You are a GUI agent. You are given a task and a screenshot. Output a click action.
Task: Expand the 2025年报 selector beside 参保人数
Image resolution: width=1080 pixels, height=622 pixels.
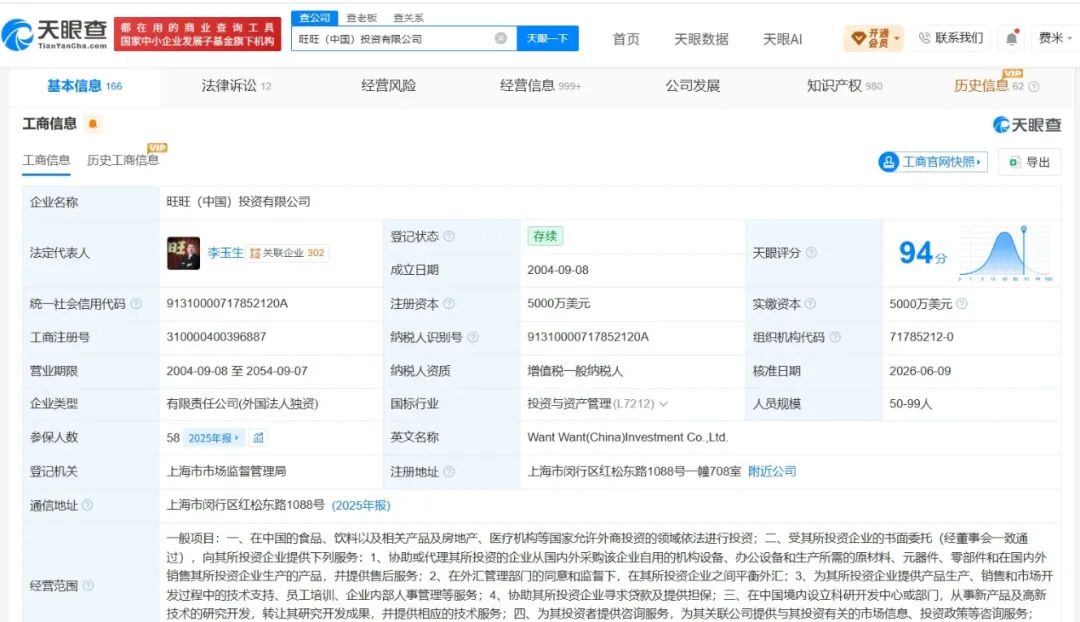point(214,438)
